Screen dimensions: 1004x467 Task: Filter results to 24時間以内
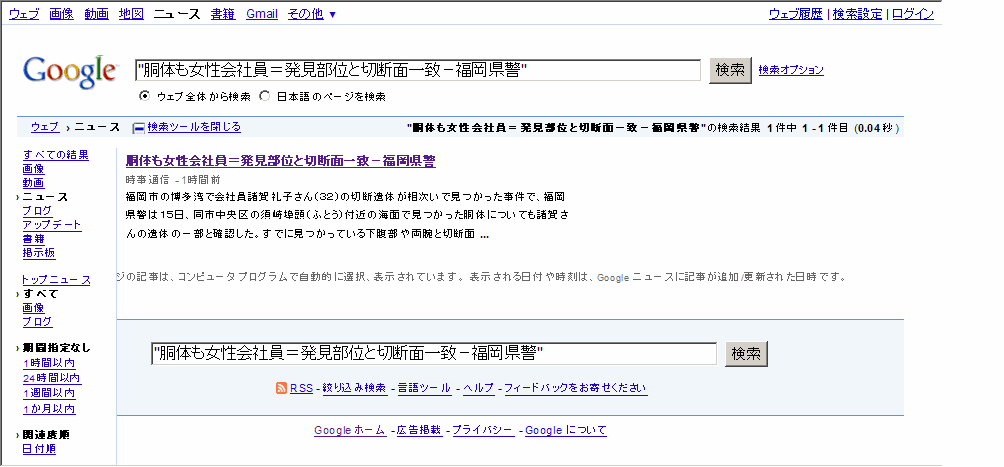[x=52, y=379]
